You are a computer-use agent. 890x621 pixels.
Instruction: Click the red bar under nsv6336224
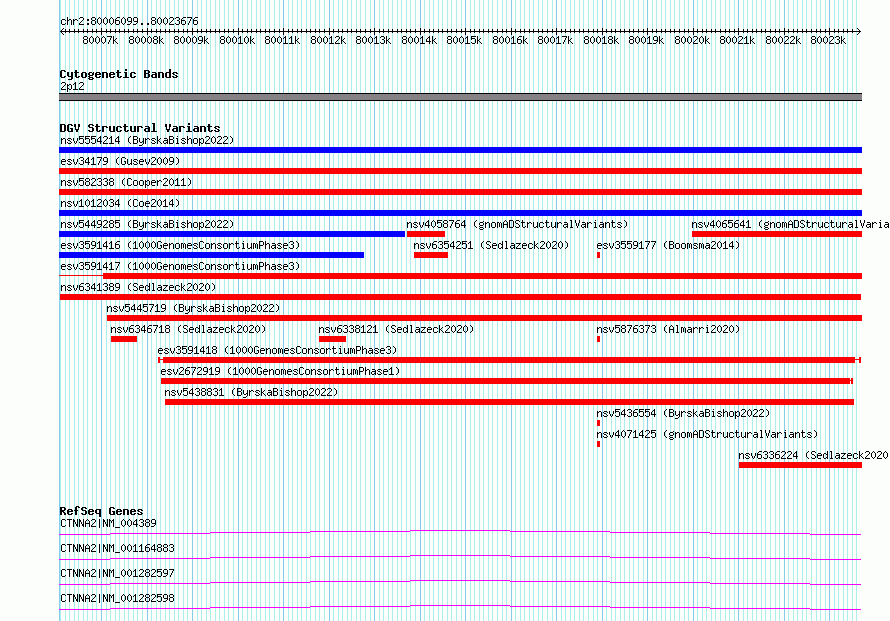click(x=800, y=465)
